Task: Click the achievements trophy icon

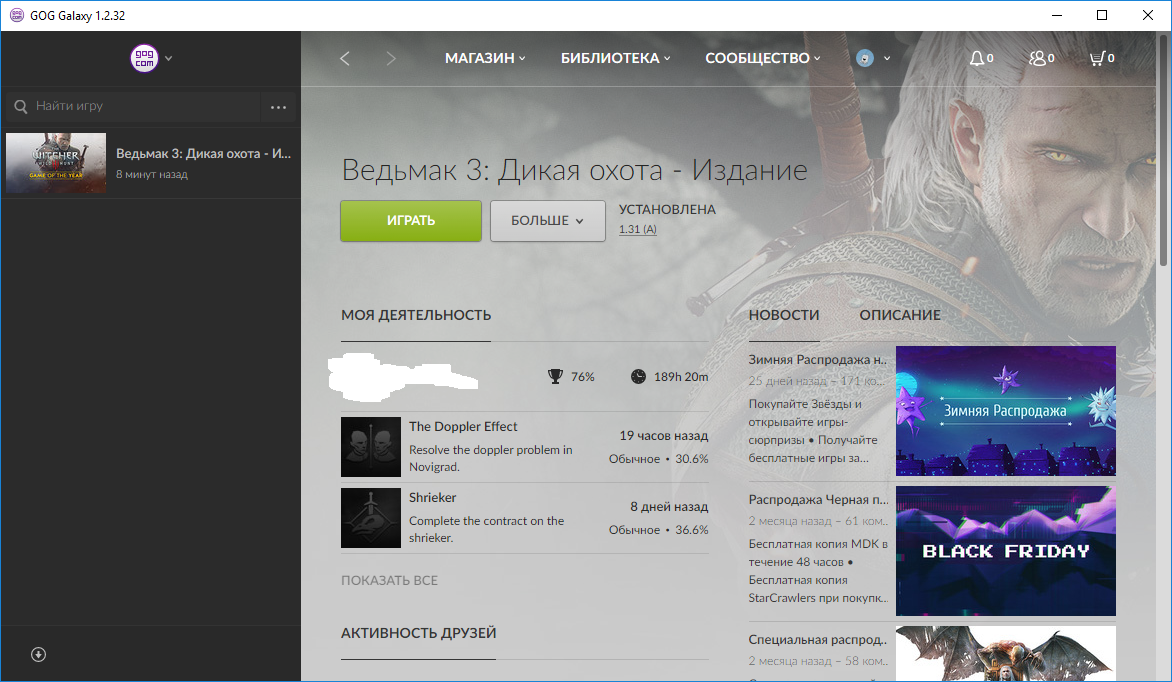Action: coord(555,376)
